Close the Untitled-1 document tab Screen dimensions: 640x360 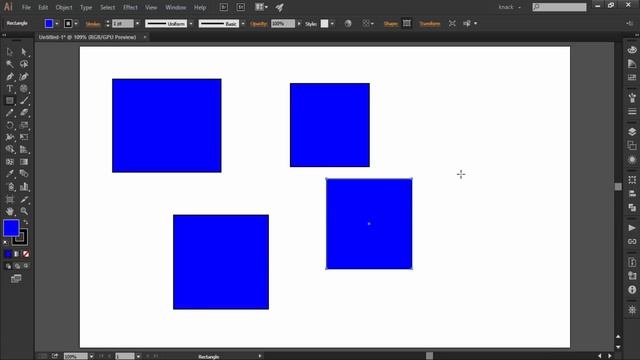point(145,37)
